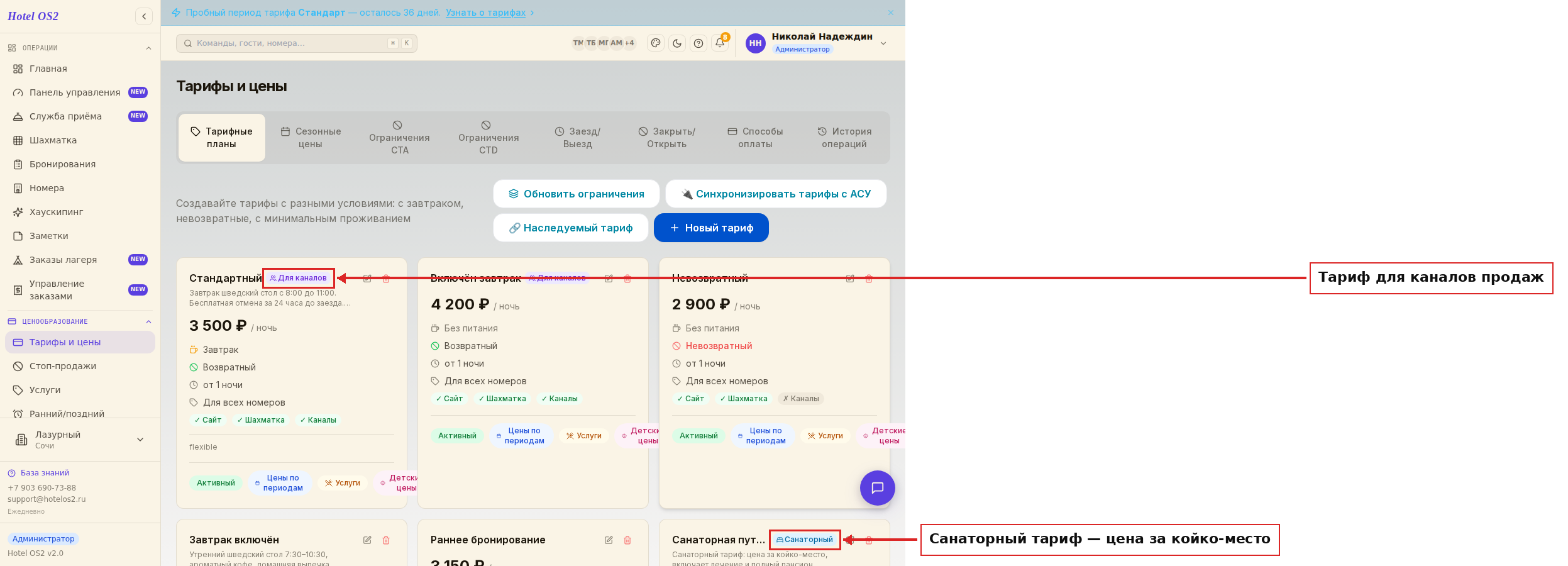1568x566 pixels.
Task: Open Заказы лагеря section
Action: (x=80, y=260)
